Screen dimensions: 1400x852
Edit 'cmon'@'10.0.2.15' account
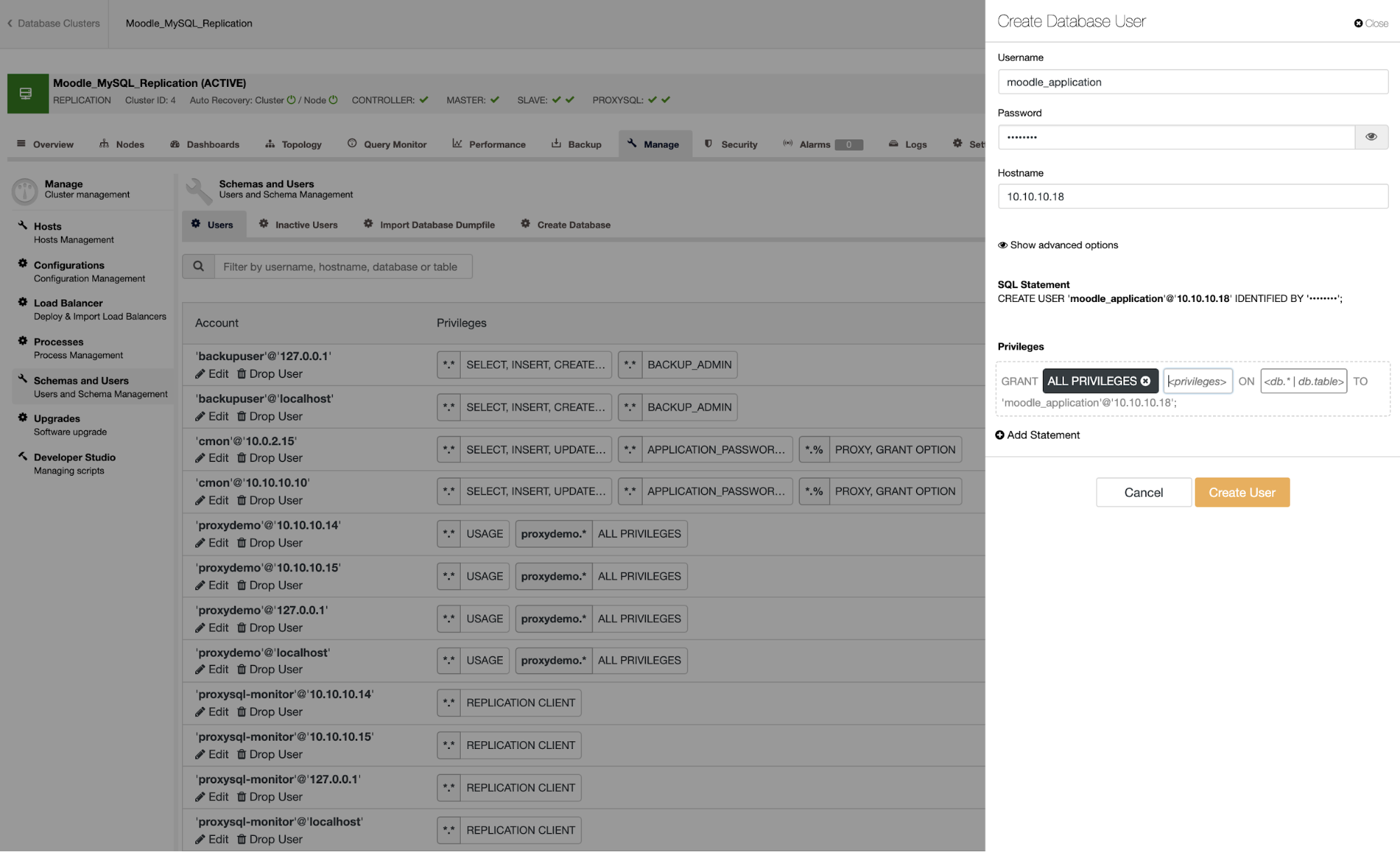point(212,458)
